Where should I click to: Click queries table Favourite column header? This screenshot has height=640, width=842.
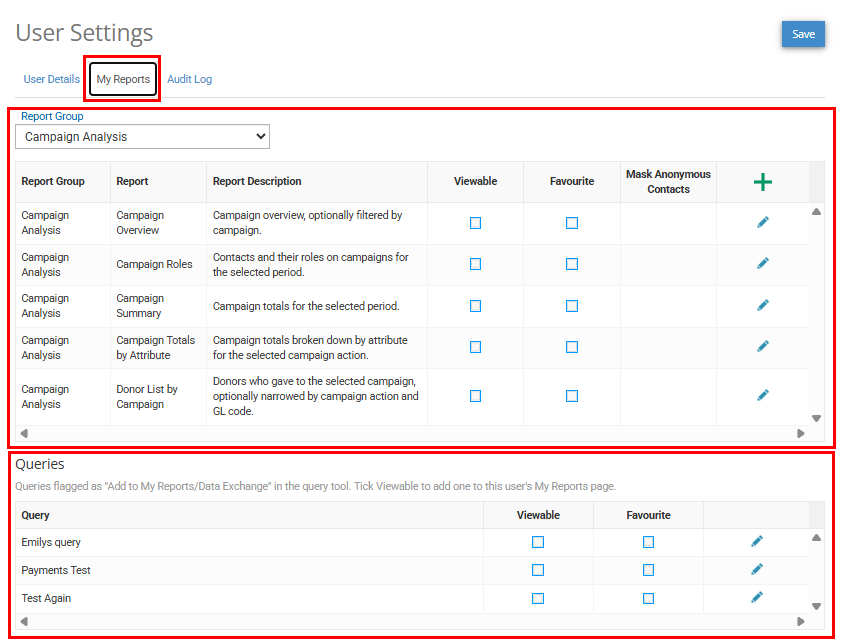click(x=648, y=515)
